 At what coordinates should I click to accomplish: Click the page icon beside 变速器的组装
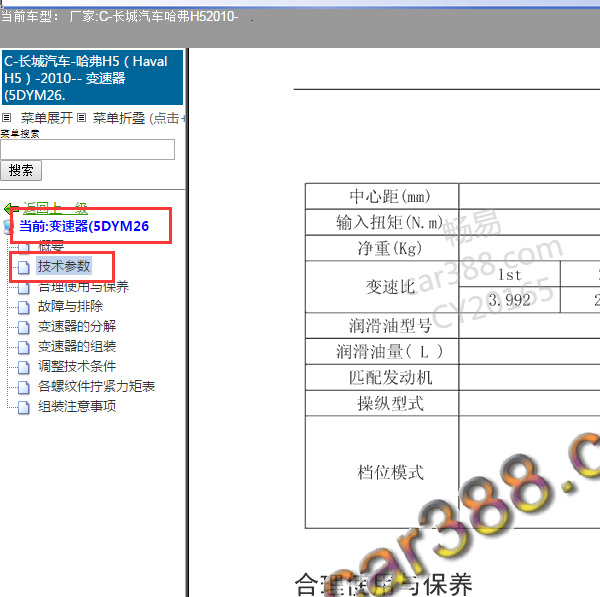pos(24,347)
